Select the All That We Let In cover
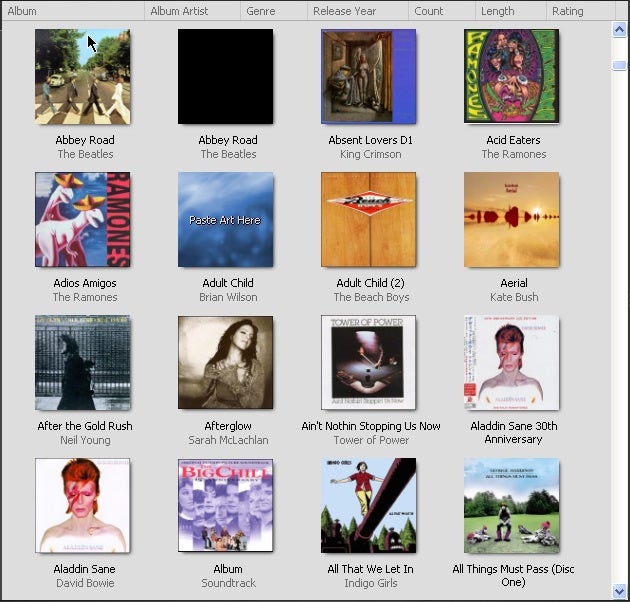This screenshot has height=602, width=630. 368,506
